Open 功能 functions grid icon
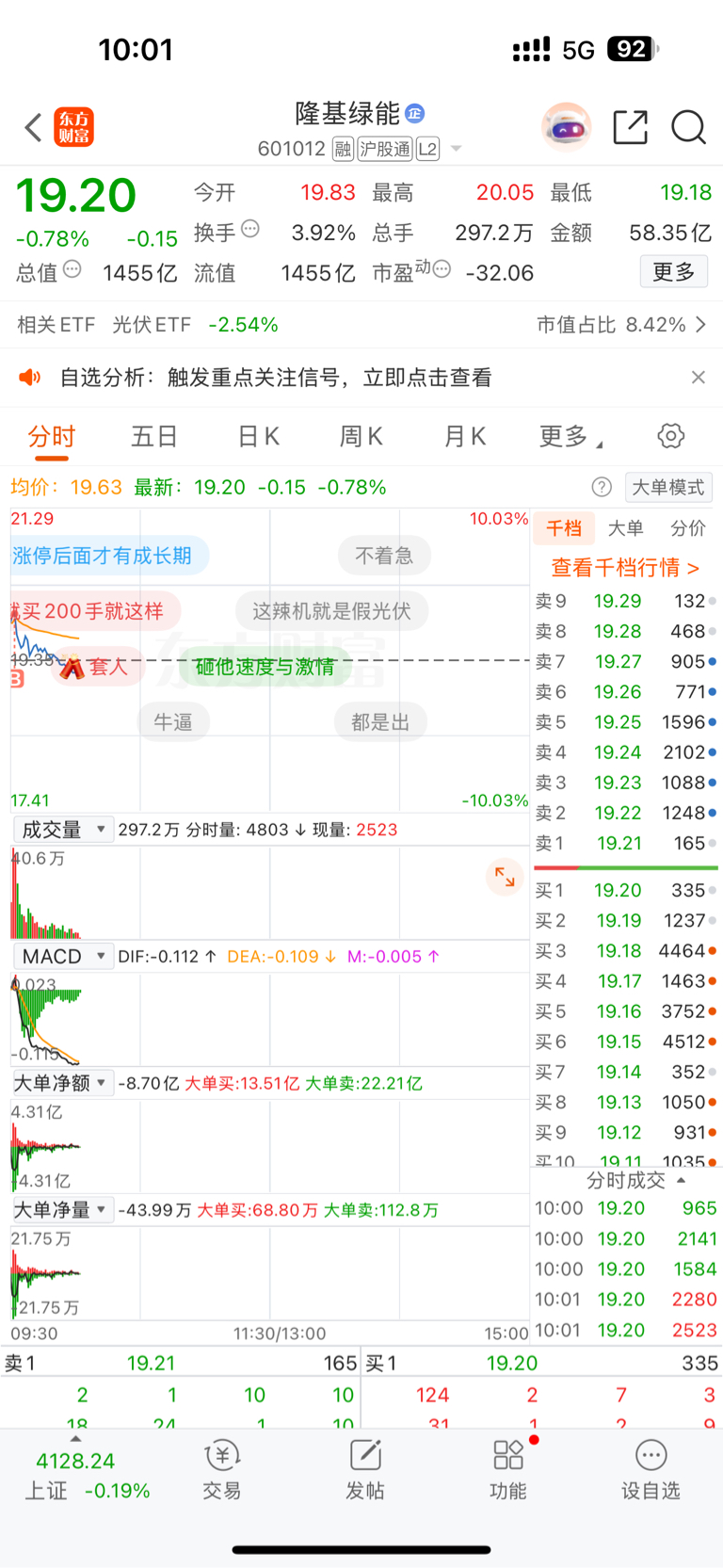Screen dimensions: 723x1568 [x=508, y=1470]
